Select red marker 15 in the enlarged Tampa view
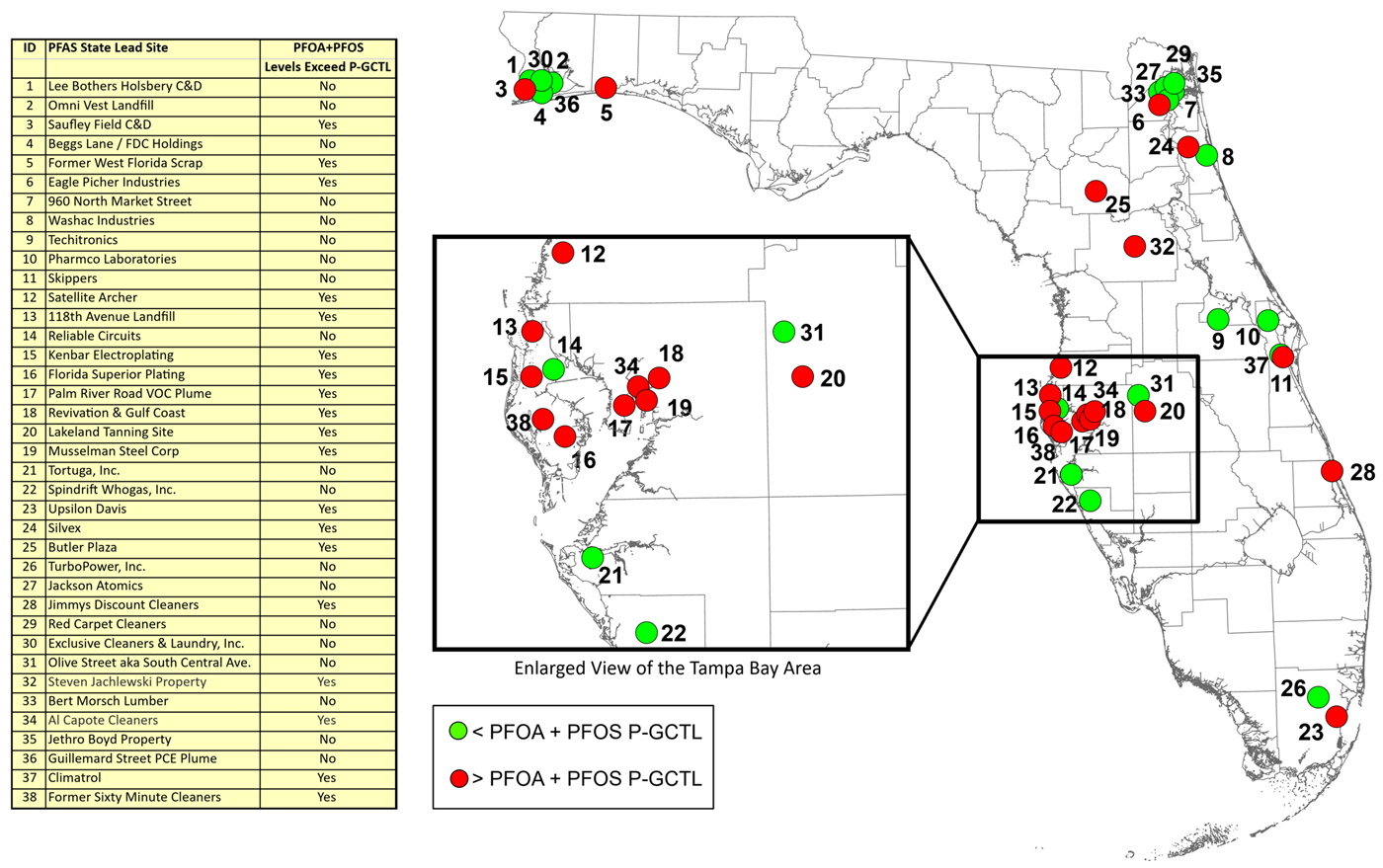Image resolution: width=1383 pixels, height=868 pixels. coord(531,376)
